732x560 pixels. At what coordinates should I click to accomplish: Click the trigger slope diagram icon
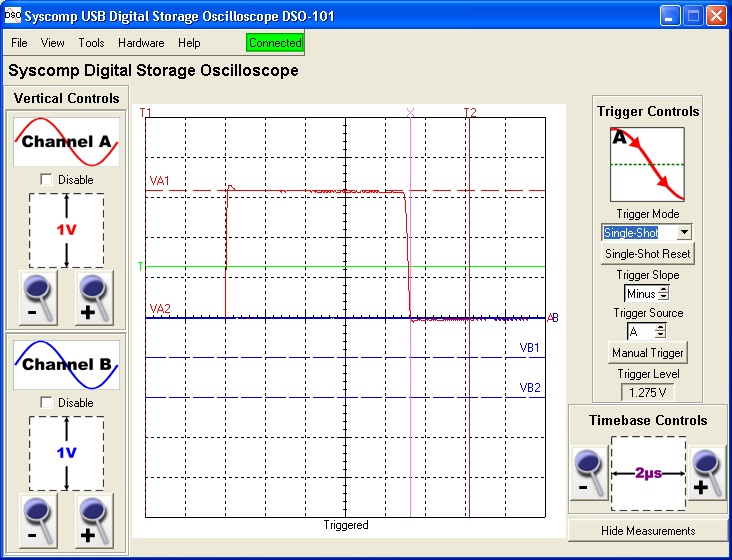click(x=647, y=164)
